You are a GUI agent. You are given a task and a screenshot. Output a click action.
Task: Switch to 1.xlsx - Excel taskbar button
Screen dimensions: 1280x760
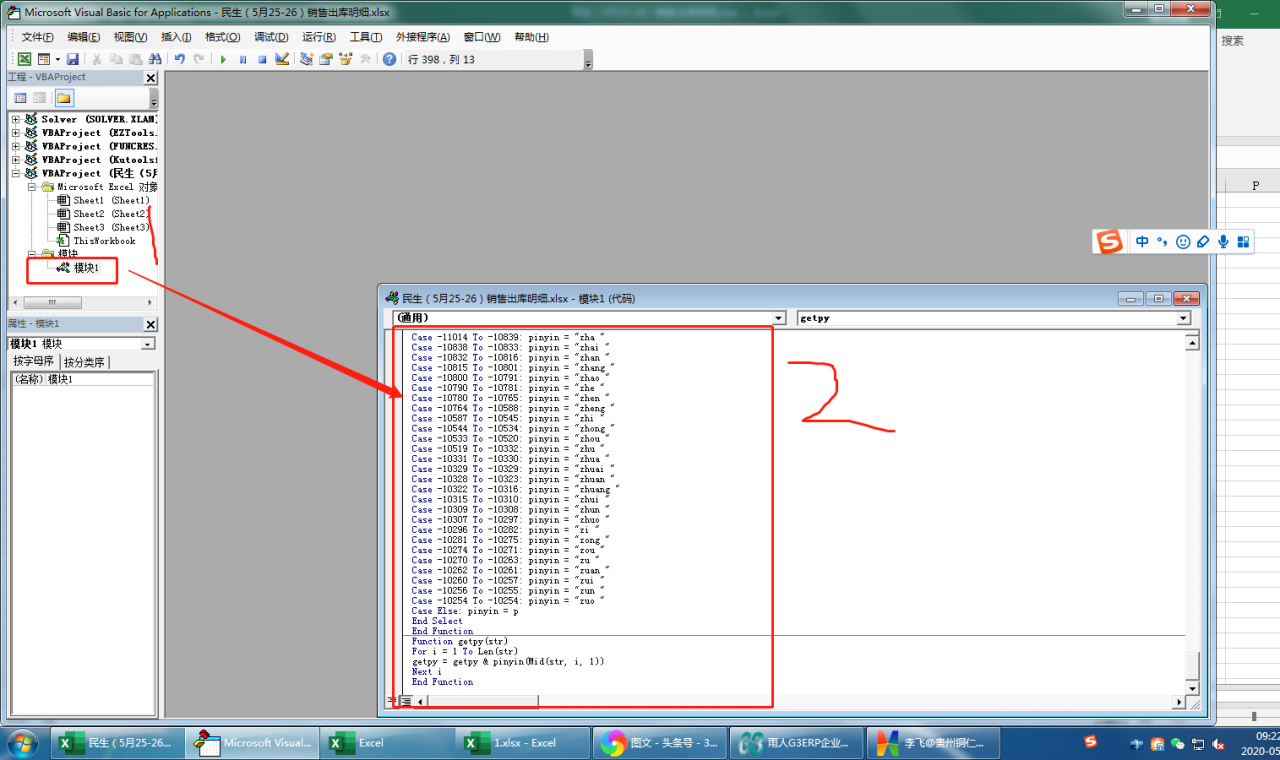coord(523,743)
